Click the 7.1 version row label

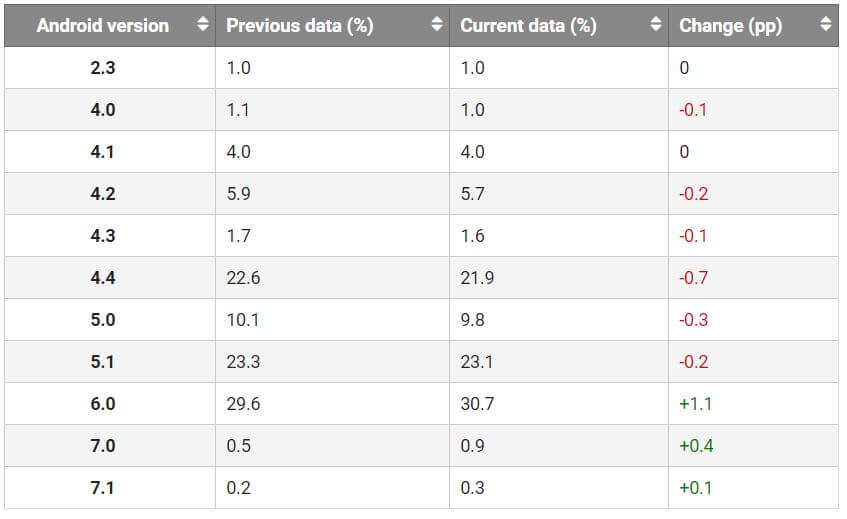[103, 488]
